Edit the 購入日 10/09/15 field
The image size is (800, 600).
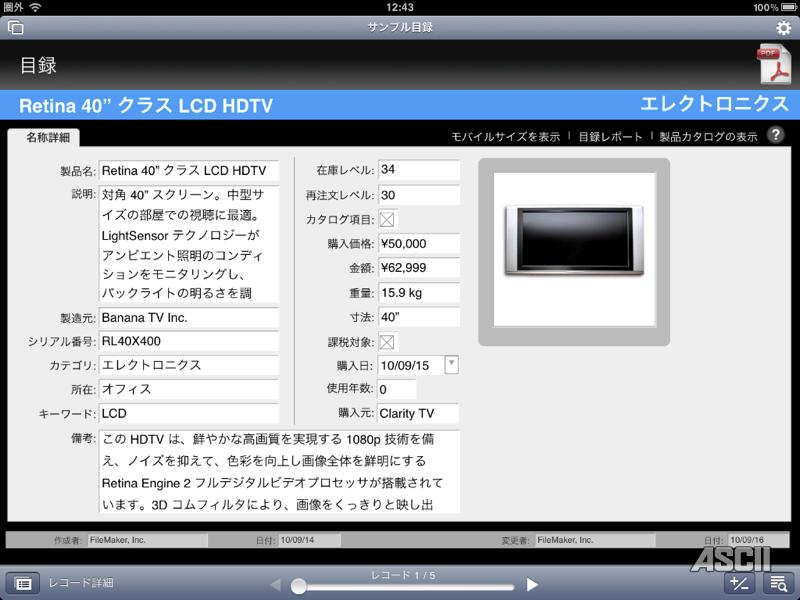[x=411, y=365]
